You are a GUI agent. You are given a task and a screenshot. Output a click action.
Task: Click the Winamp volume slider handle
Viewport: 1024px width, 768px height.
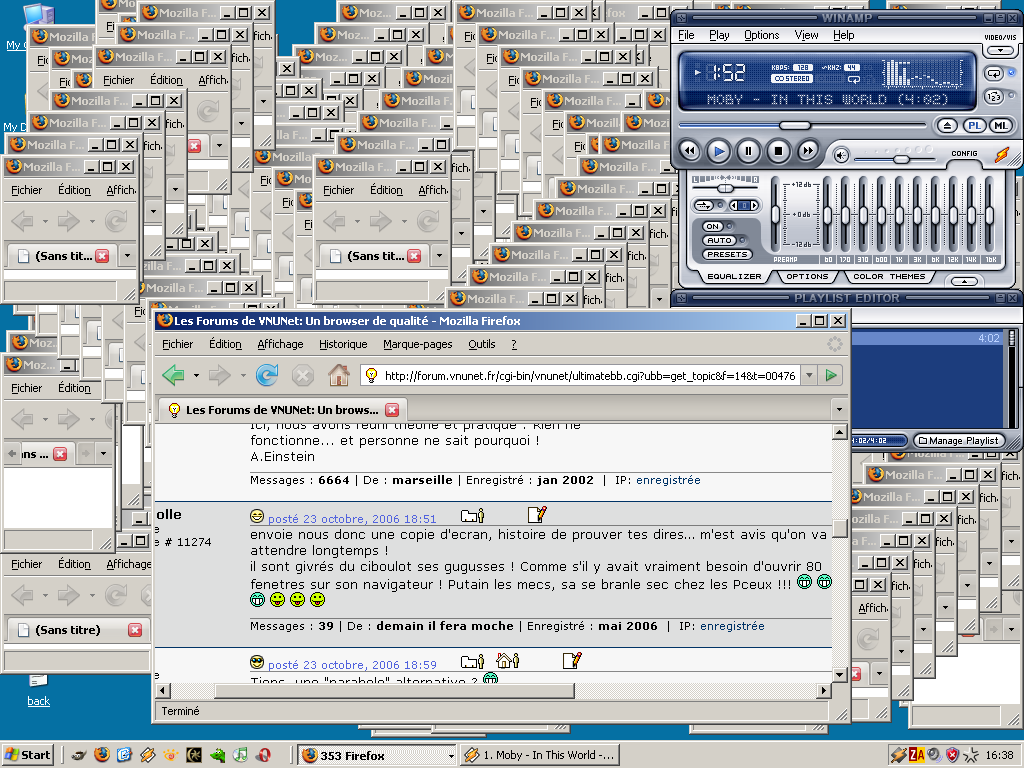point(901,159)
